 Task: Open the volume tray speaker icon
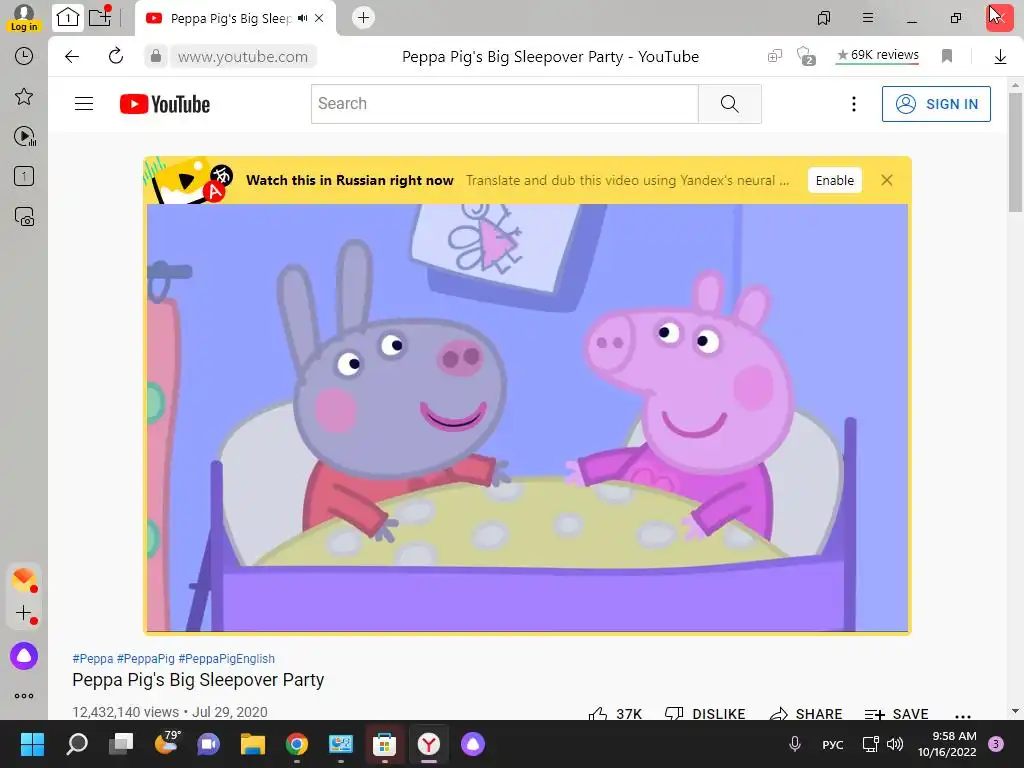(895, 744)
